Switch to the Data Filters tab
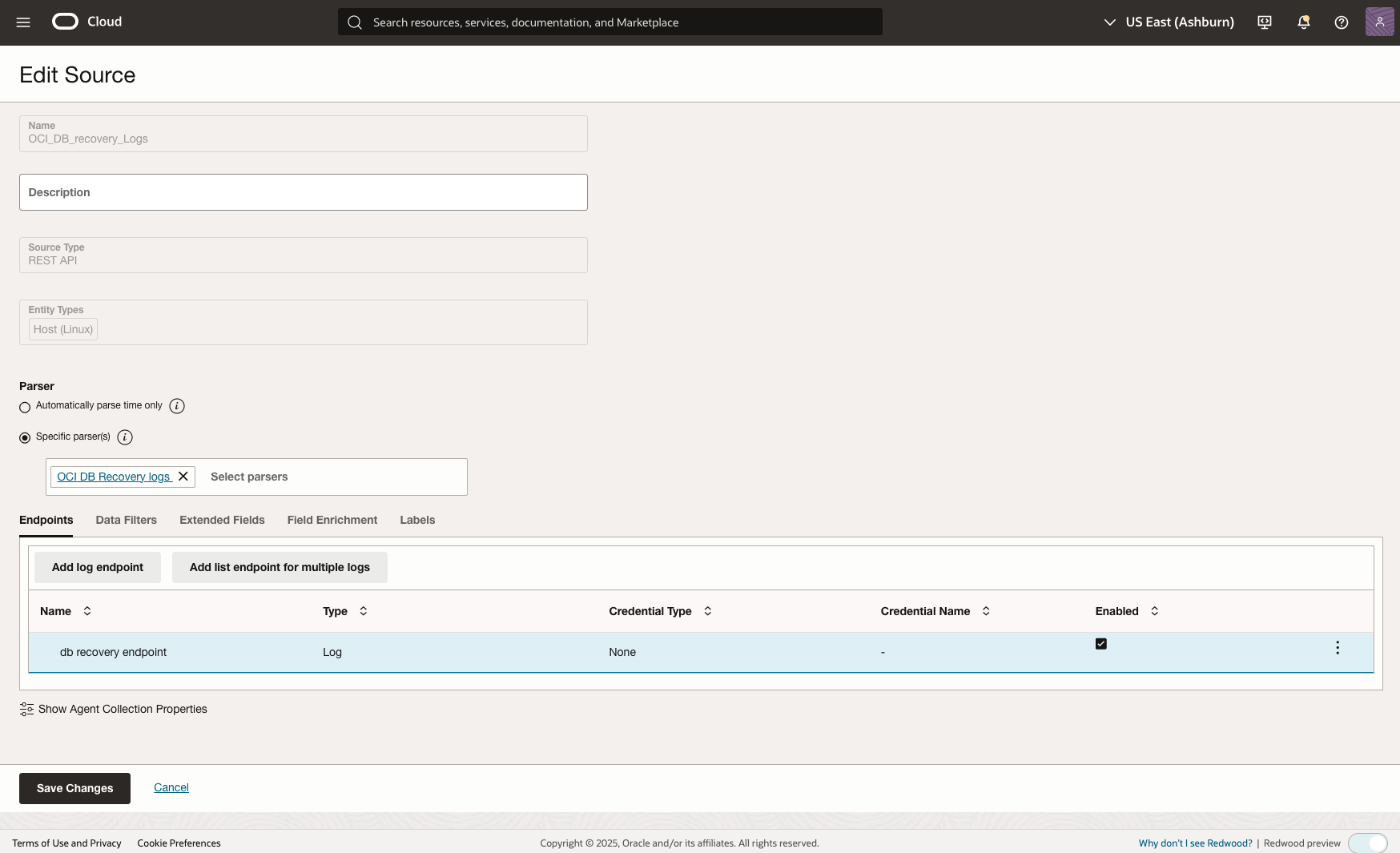The height and width of the screenshot is (853, 1400). pyautogui.click(x=126, y=520)
